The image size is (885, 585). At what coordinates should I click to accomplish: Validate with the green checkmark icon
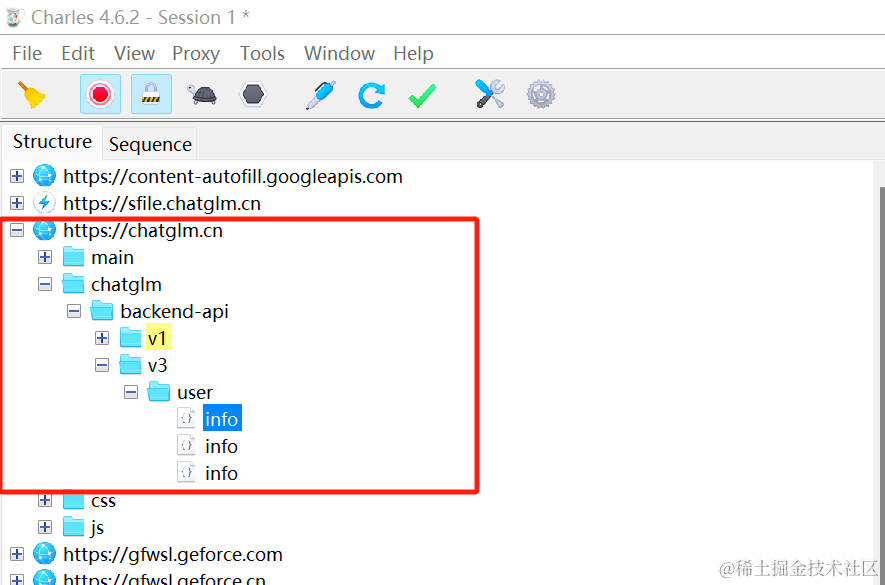coord(422,95)
